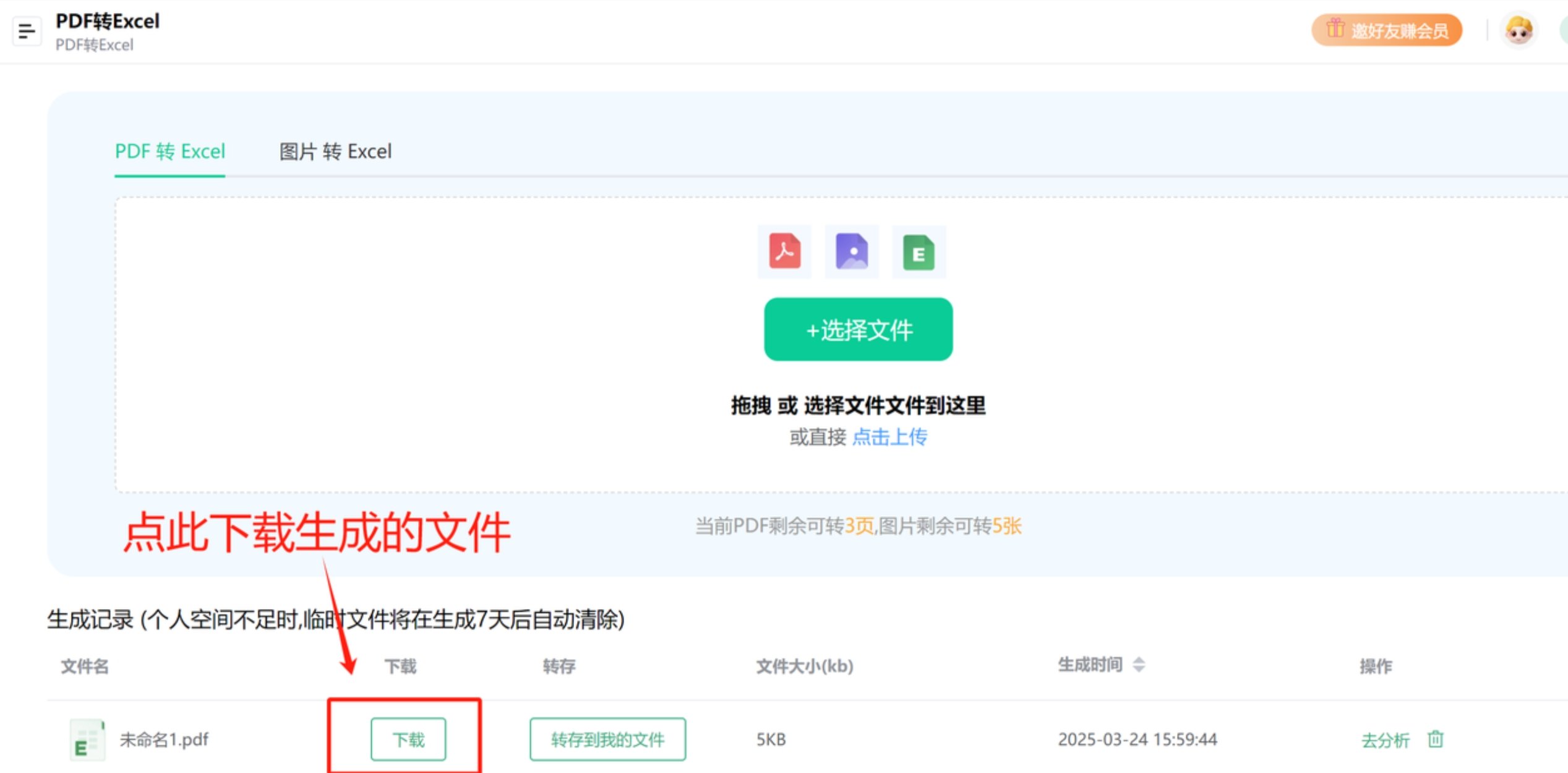This screenshot has width=1568, height=773.
Task: Toggle sort order on 生成时间 column
Action: point(1138,665)
